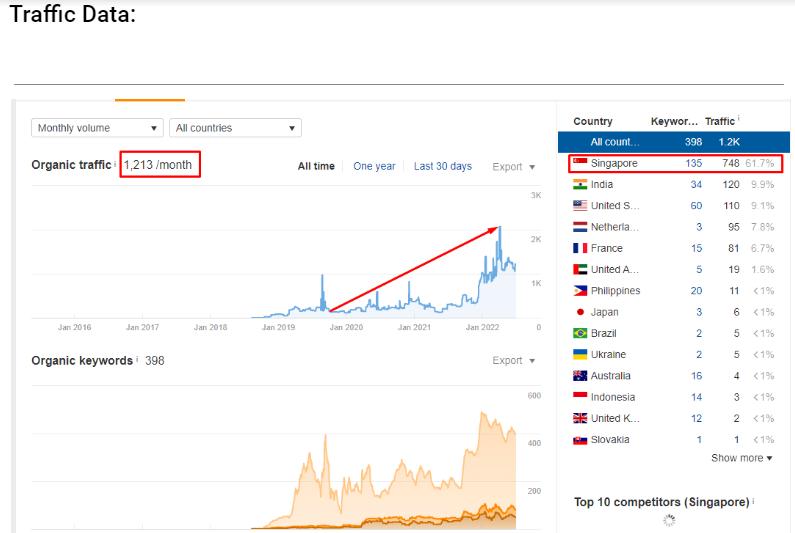Select the All countries table row

pos(664,142)
